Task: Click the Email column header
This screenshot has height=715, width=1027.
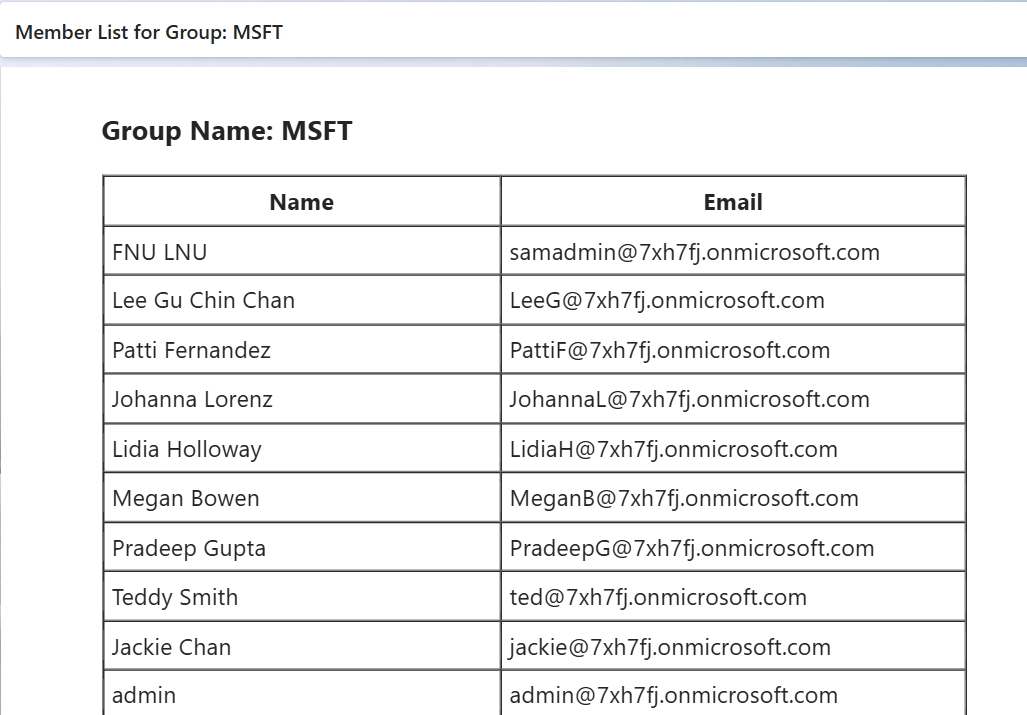Action: point(733,202)
